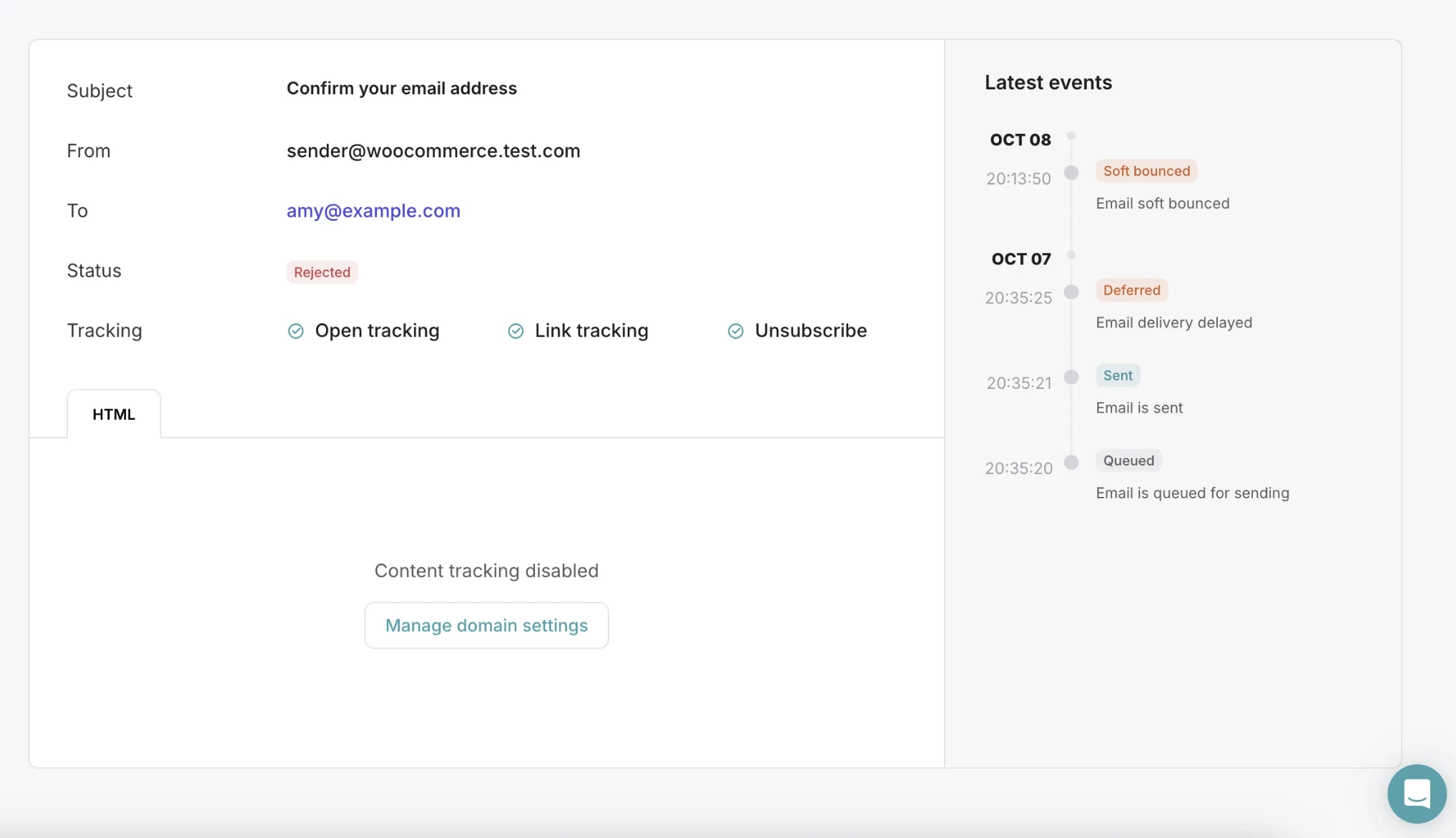The width and height of the screenshot is (1456, 838).
Task: Click sender@woocommerce.test.com address
Action: (x=433, y=151)
